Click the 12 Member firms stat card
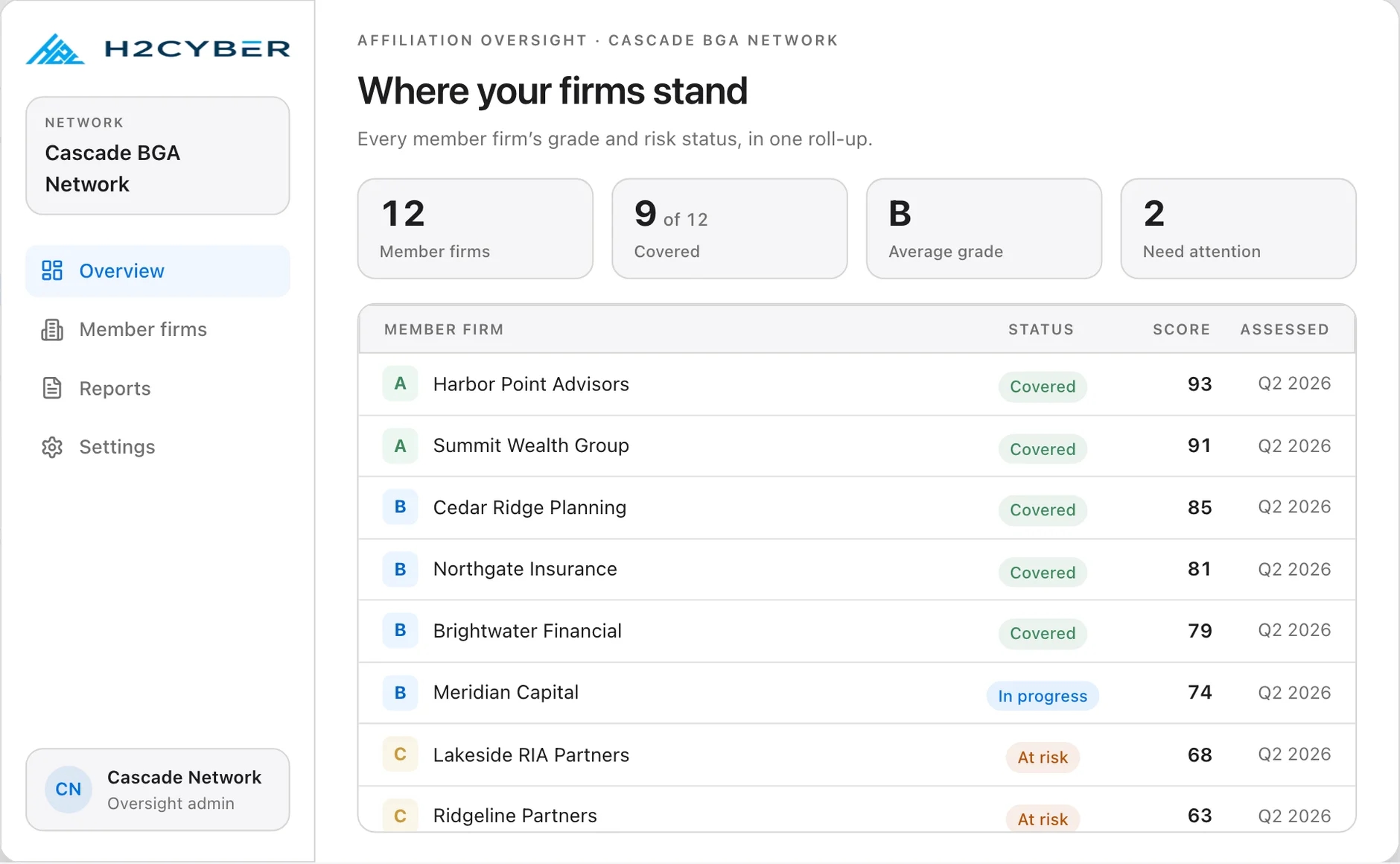Viewport: 1400px width, 864px height. tap(475, 229)
